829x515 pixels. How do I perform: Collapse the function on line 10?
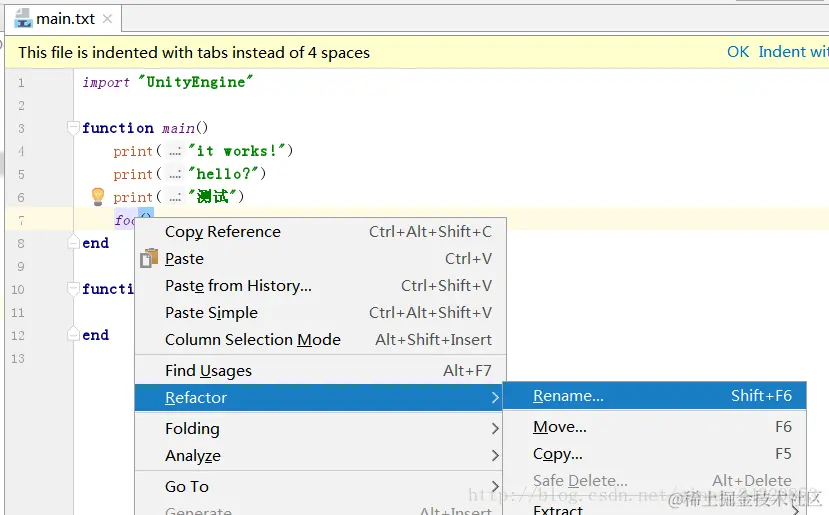(73, 289)
